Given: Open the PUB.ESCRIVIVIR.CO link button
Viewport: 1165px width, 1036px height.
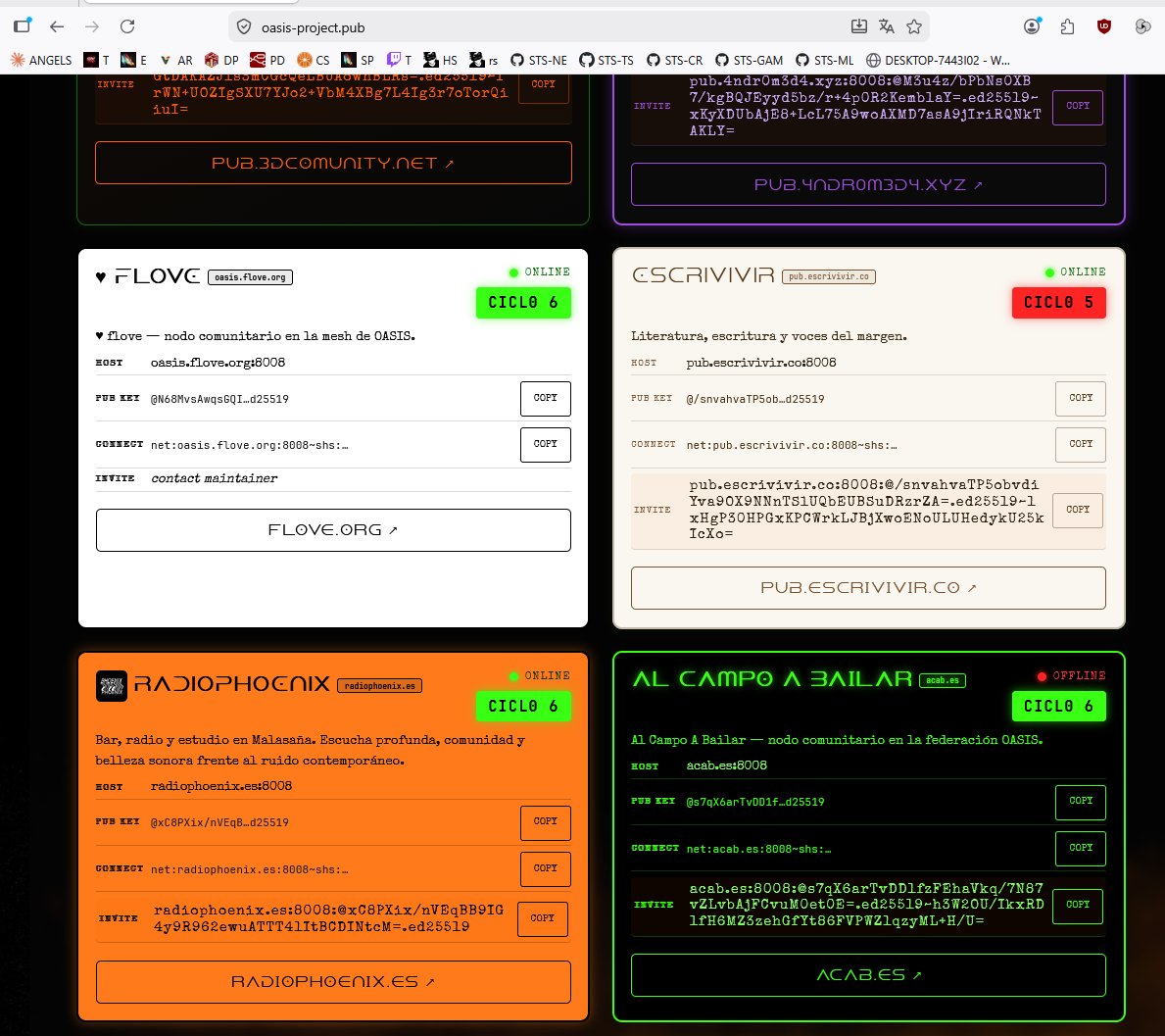Looking at the screenshot, I should (x=868, y=588).
